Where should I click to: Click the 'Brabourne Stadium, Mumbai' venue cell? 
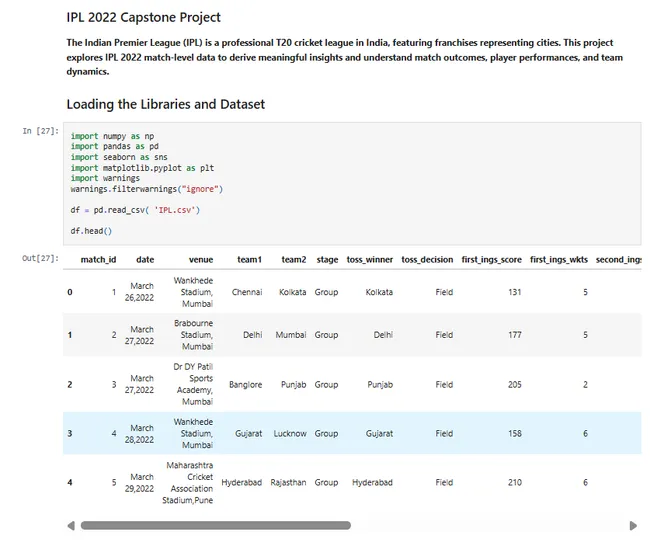(x=193, y=335)
